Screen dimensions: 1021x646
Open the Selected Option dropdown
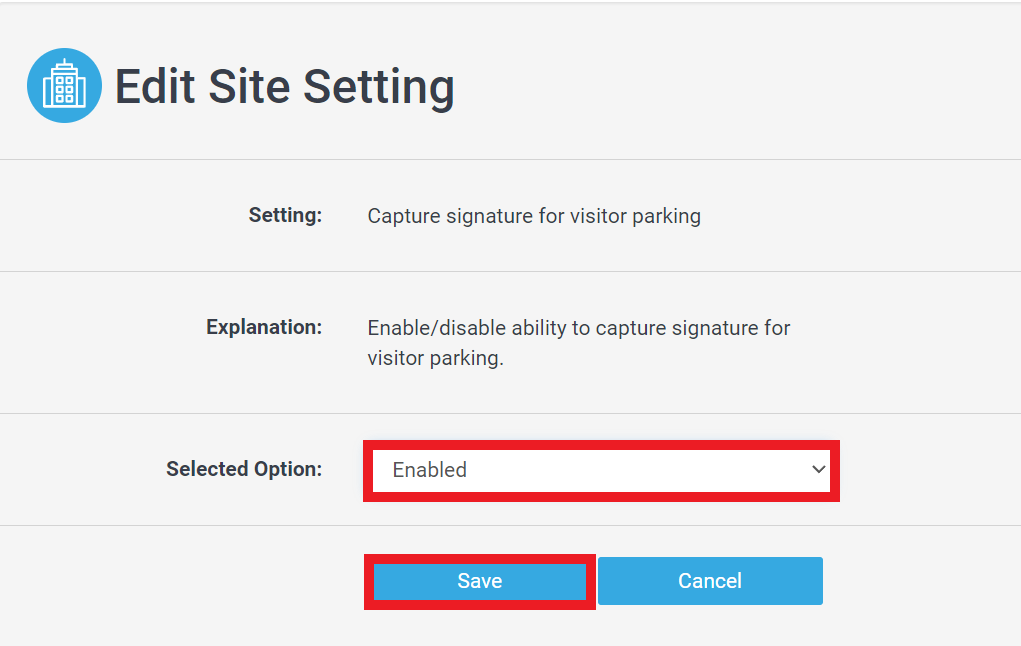(x=601, y=470)
